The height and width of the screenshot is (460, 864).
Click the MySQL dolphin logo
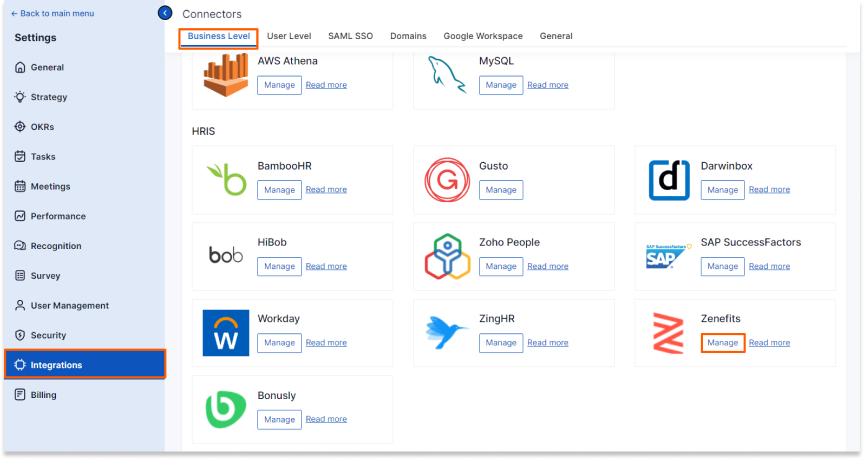pos(447,74)
